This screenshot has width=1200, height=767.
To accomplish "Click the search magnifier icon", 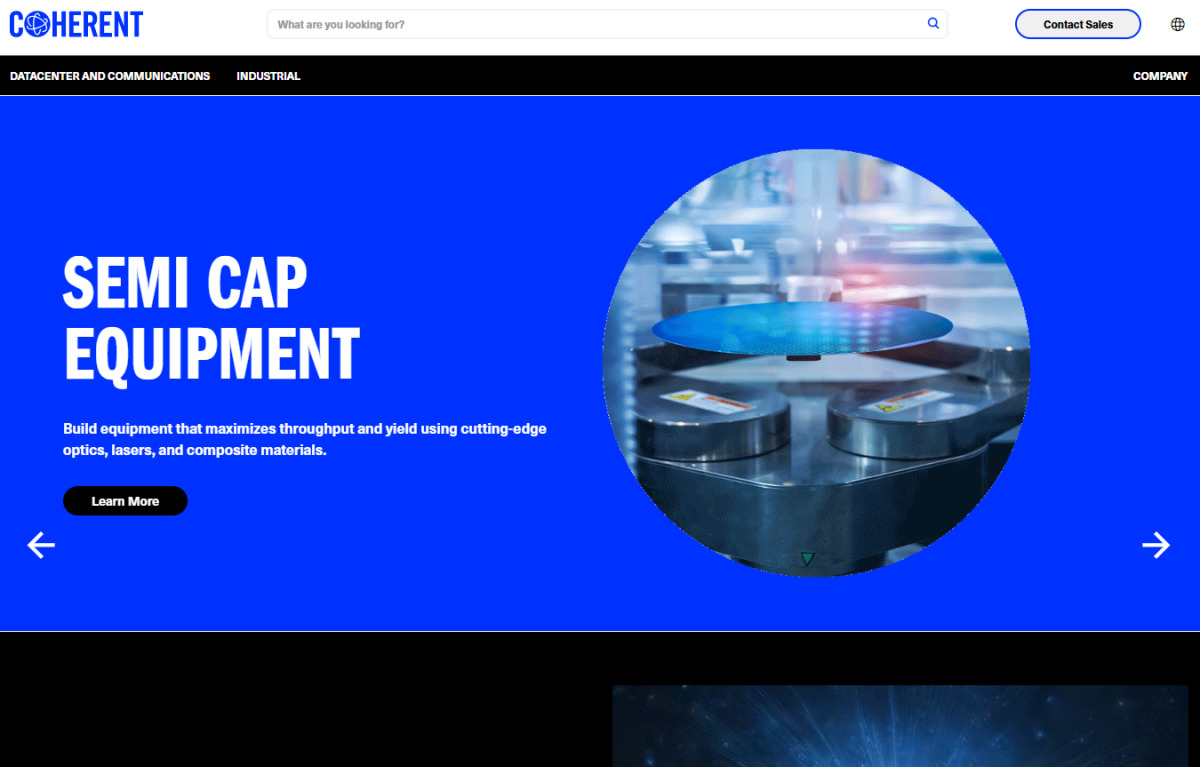I will click(933, 24).
